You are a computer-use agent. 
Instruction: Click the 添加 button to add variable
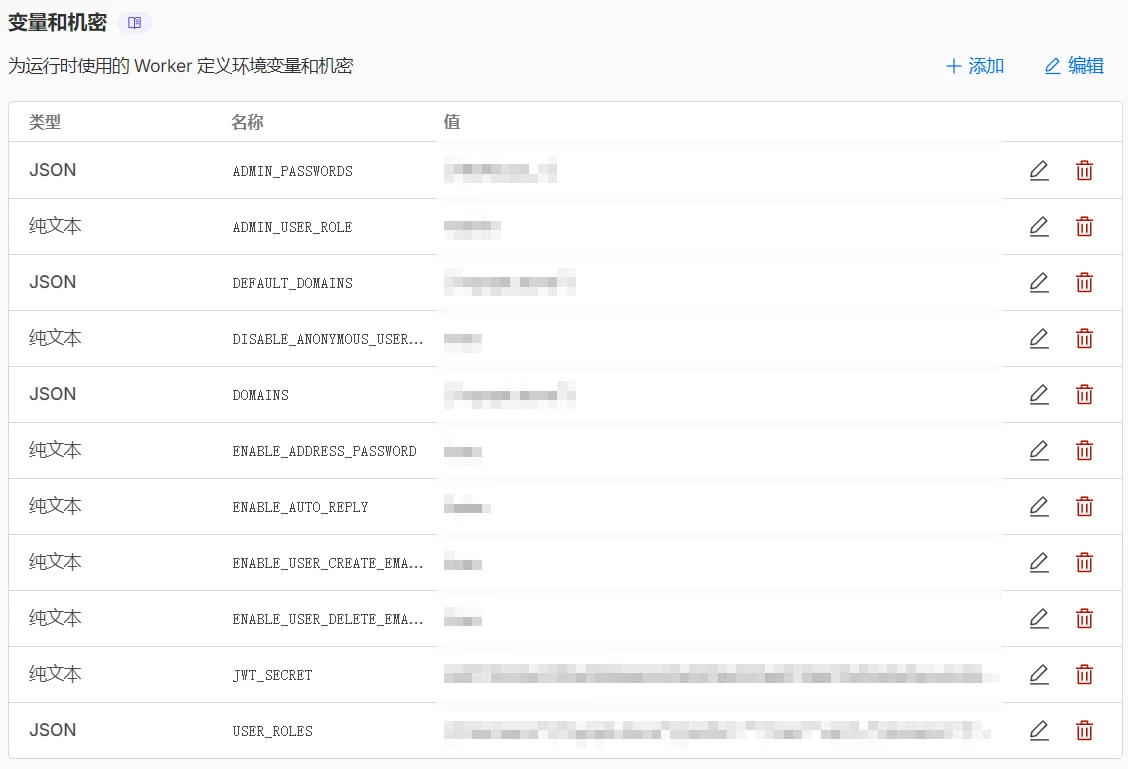click(974, 66)
